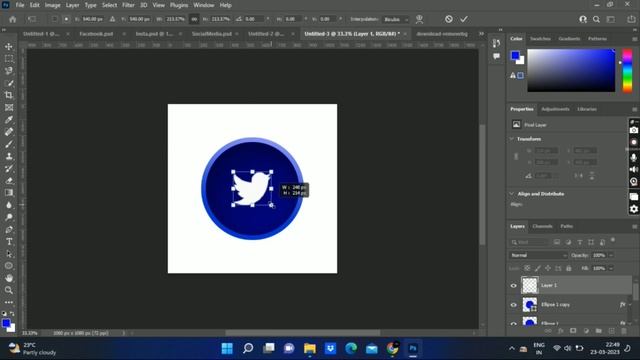The height and width of the screenshot is (360, 640).
Task: Toggle lock image pixels brush icon
Action: coord(538,268)
